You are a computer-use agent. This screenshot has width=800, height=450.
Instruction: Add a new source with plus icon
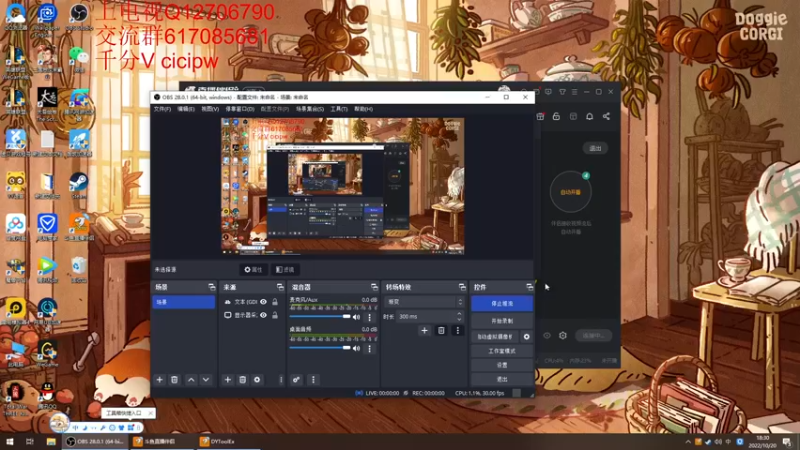228,380
